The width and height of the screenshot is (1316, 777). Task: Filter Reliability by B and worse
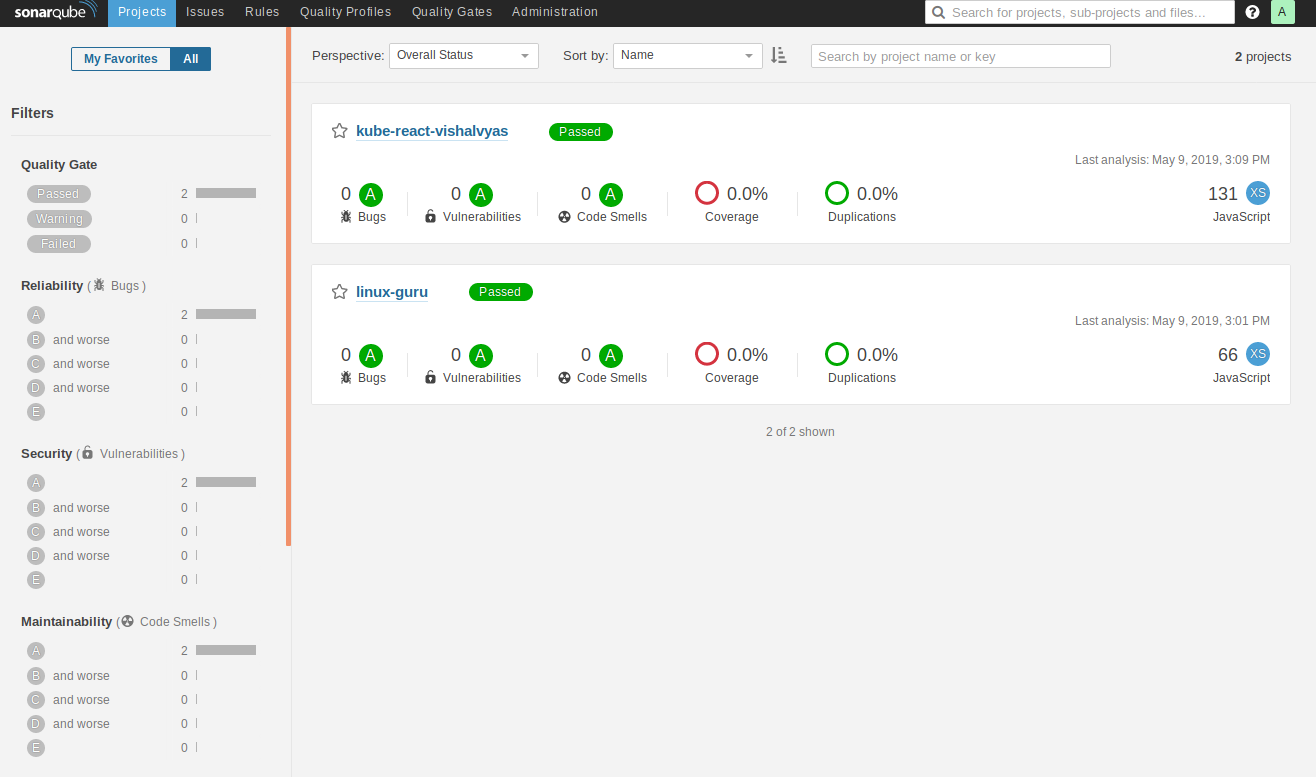tap(68, 340)
